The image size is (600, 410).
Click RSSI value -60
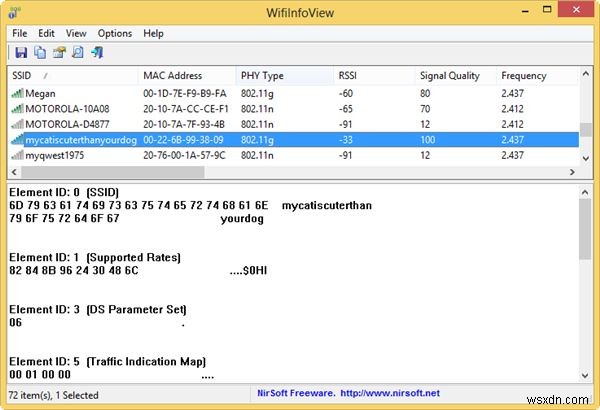click(x=346, y=93)
